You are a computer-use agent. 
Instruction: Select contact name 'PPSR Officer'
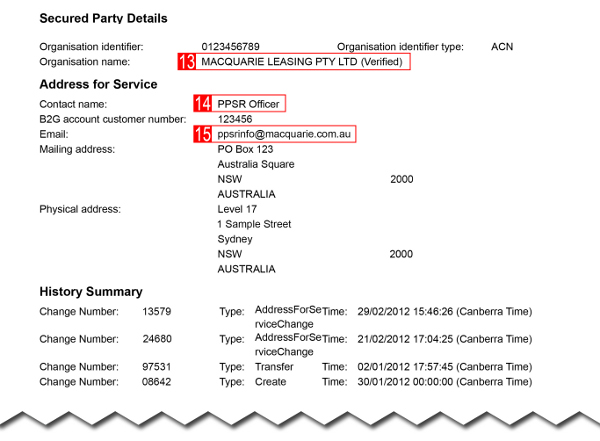[248, 104]
